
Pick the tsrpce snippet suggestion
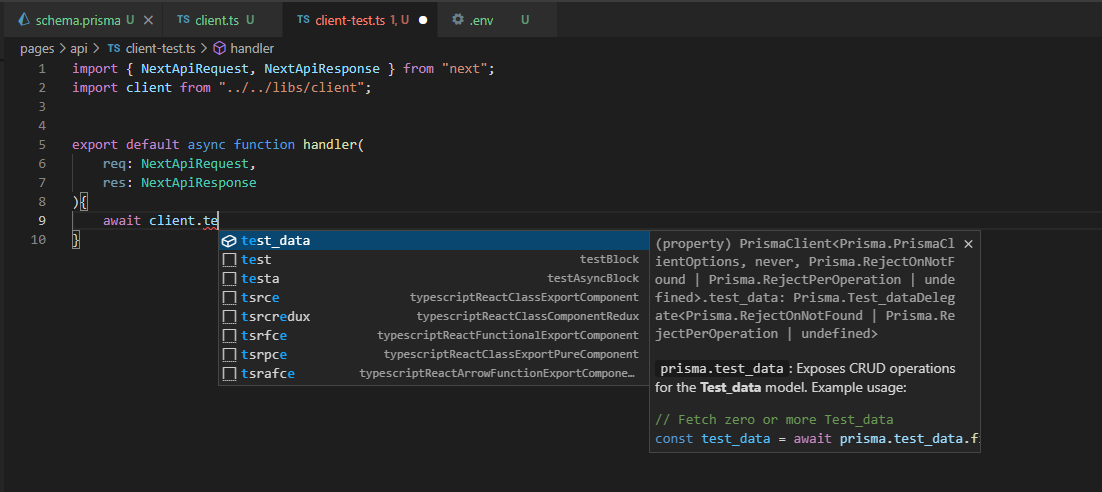click(x=434, y=354)
